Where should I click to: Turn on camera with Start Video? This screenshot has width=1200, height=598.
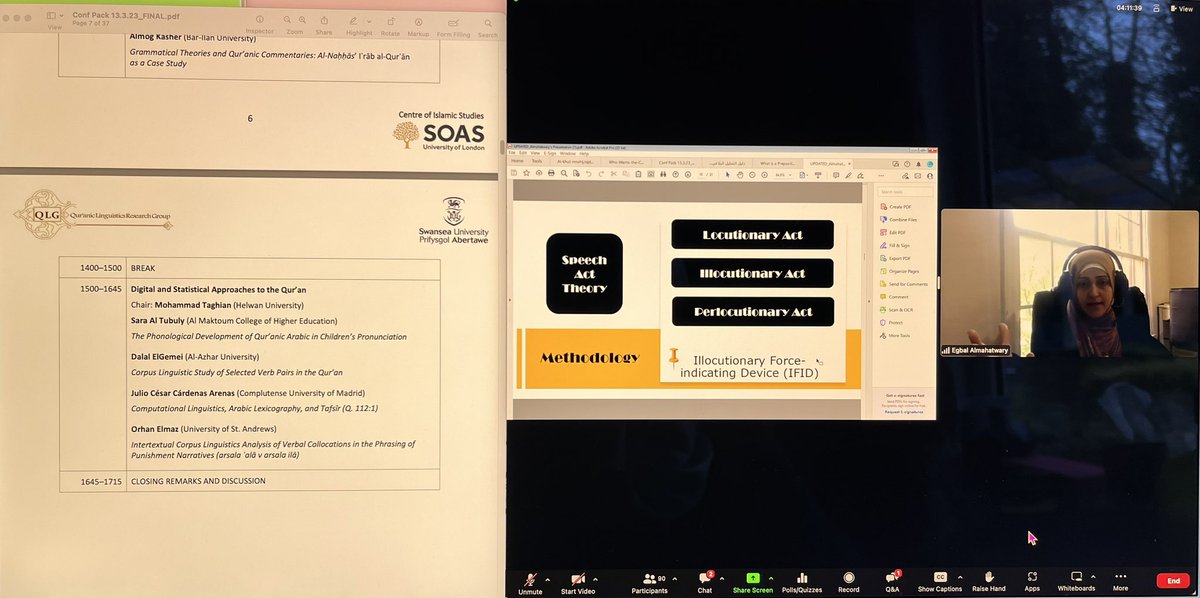click(579, 581)
